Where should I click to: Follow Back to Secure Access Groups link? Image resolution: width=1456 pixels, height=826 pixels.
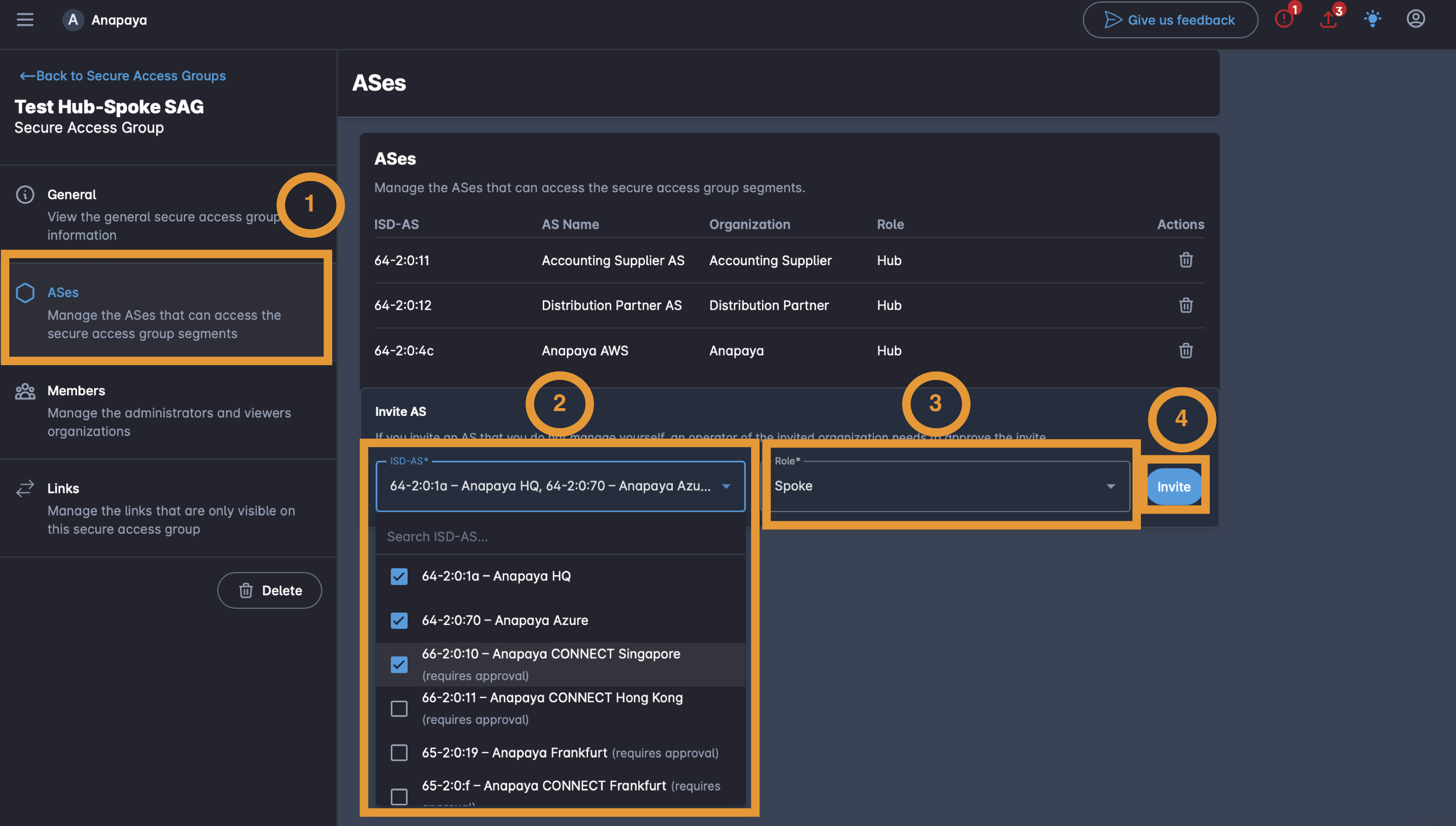coord(123,75)
